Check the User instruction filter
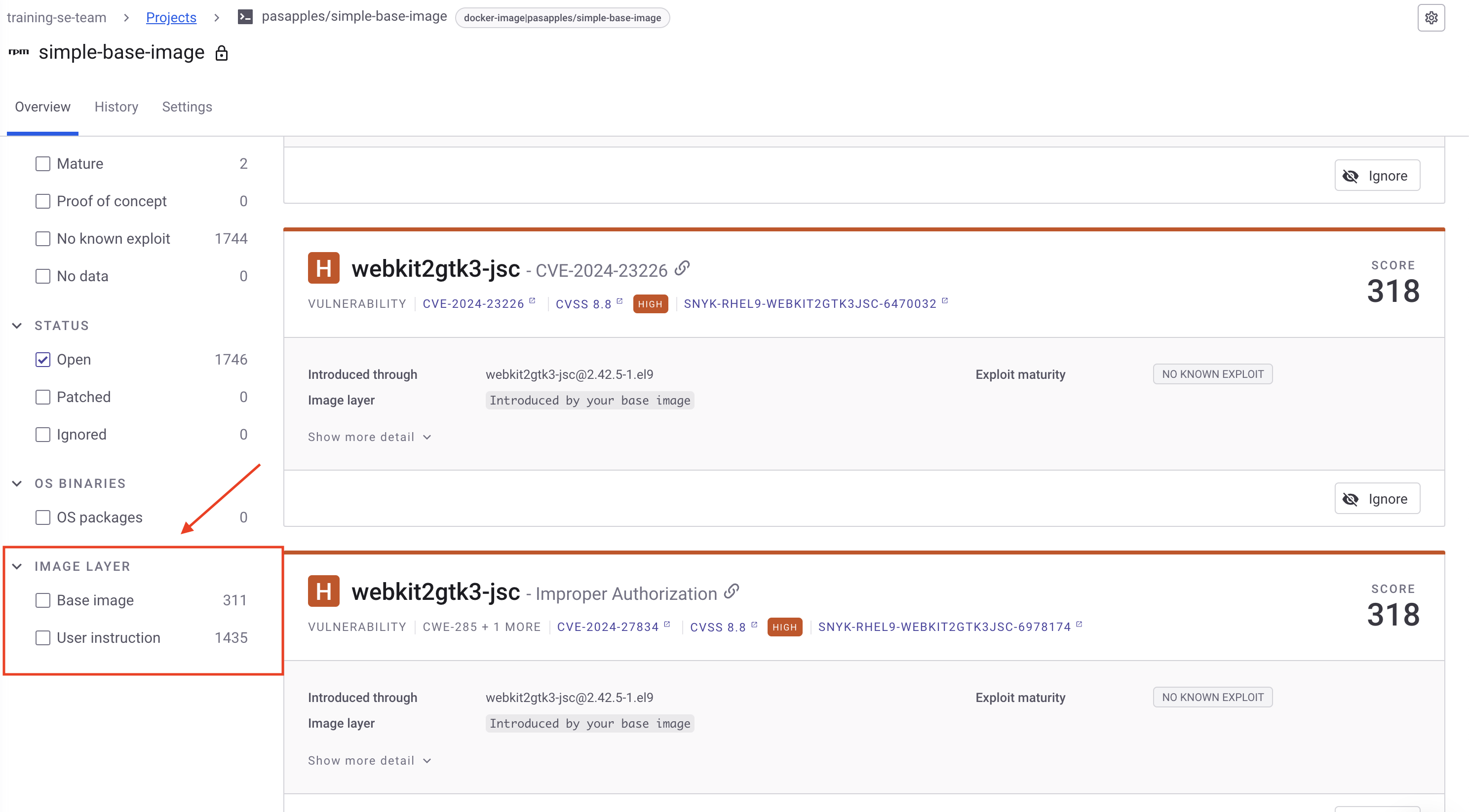Viewport: 1469px width, 812px height. point(43,638)
